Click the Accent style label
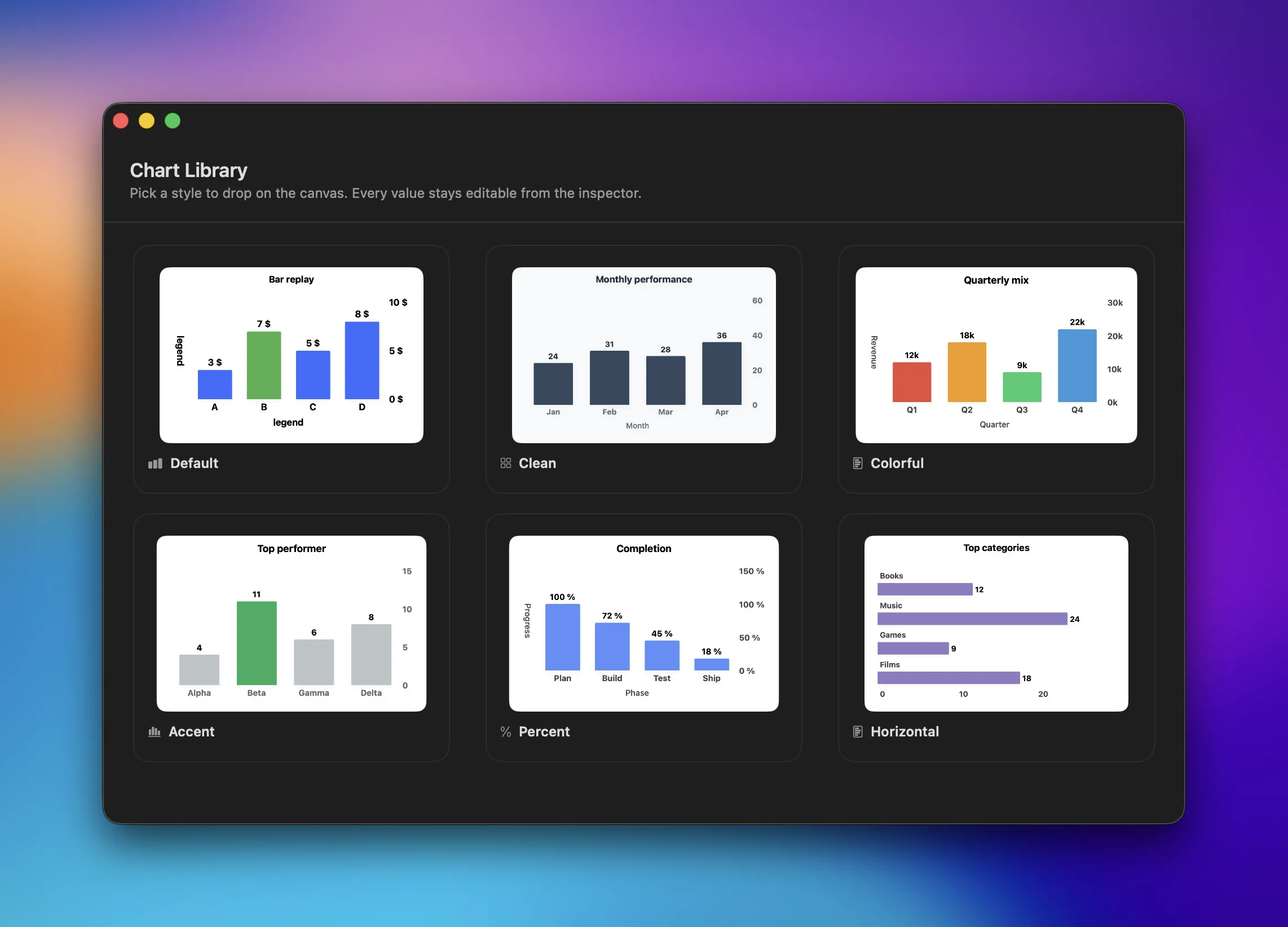The width and height of the screenshot is (1288, 927). click(191, 731)
